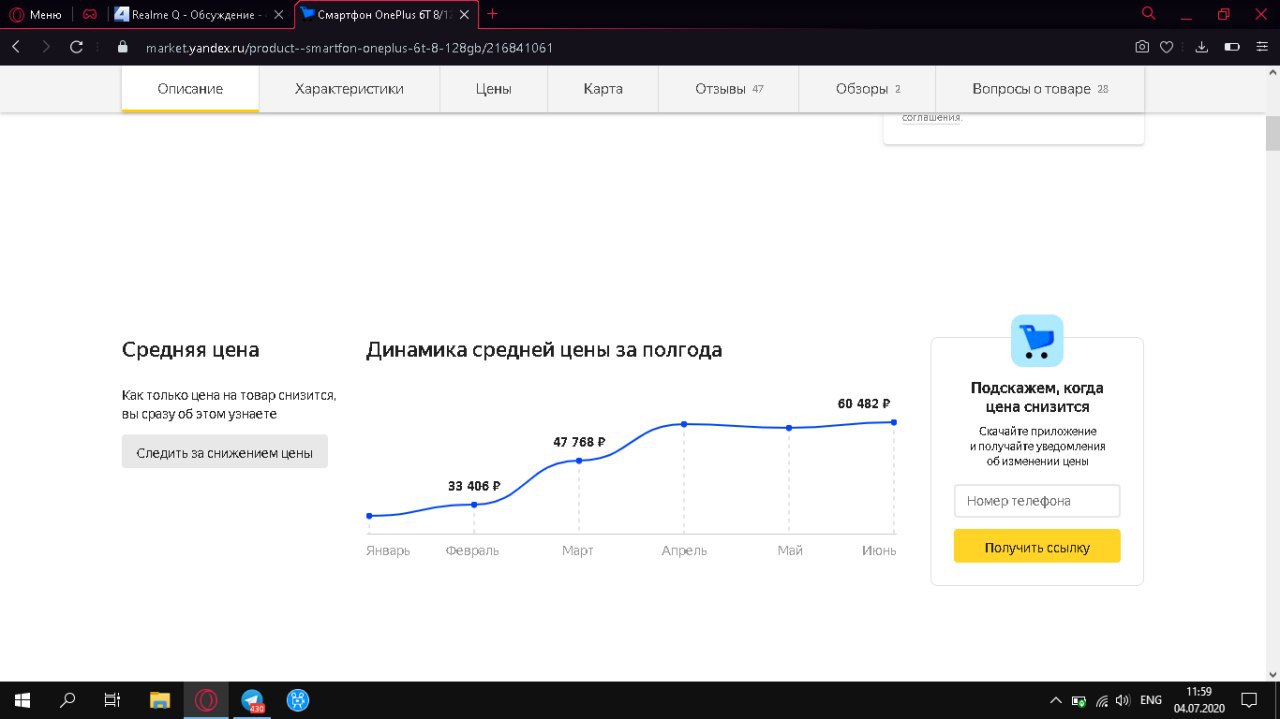Switch the ENG input language indicator
Image resolution: width=1280 pixels, height=719 pixels.
coord(1151,700)
